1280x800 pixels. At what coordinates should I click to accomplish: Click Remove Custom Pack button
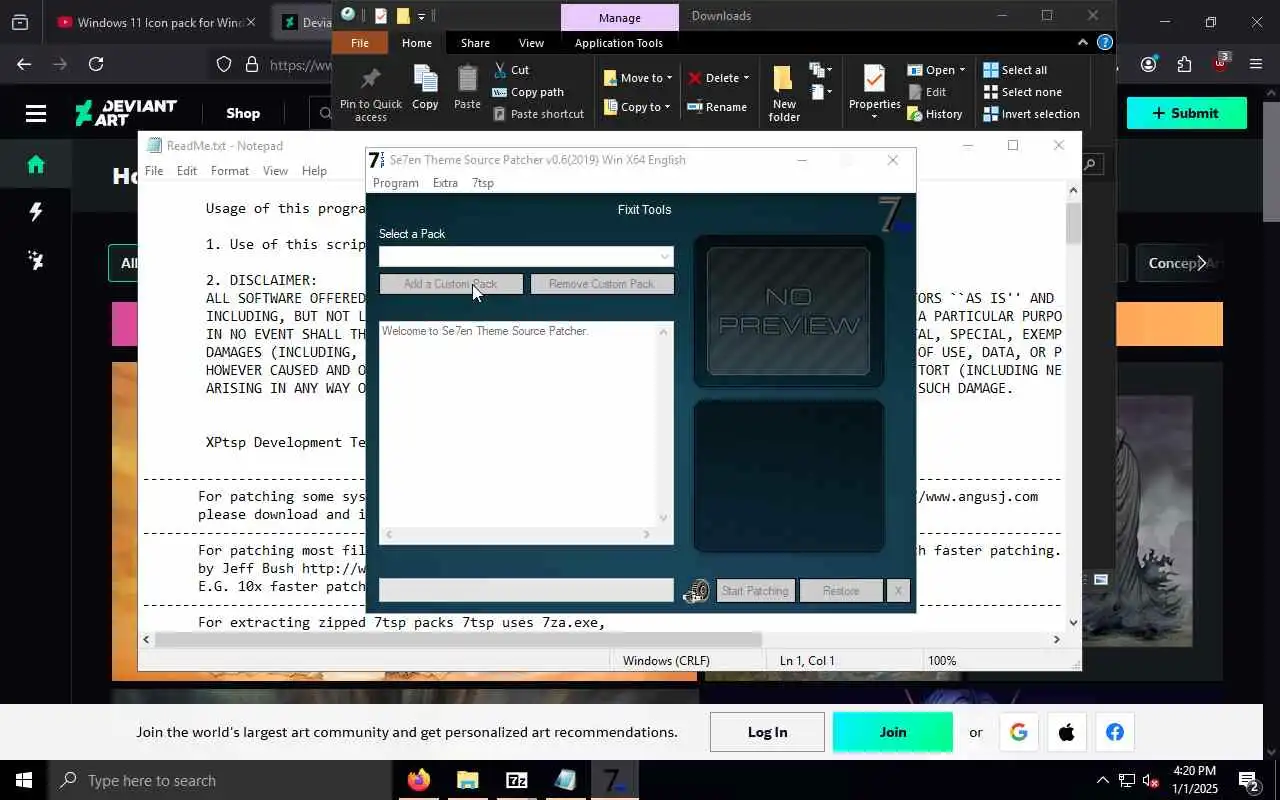click(601, 284)
